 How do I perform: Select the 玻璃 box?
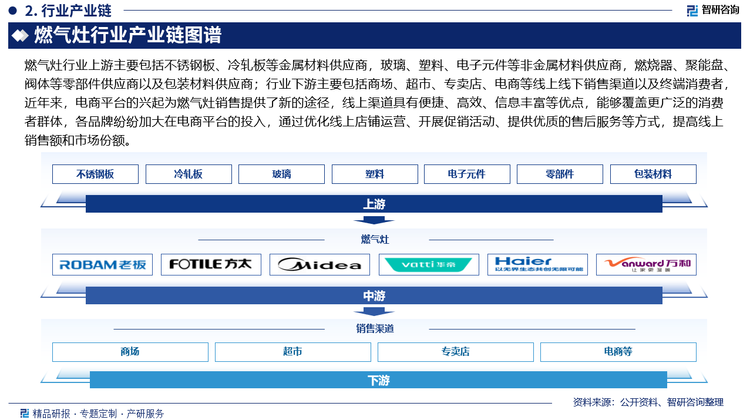[x=281, y=174]
